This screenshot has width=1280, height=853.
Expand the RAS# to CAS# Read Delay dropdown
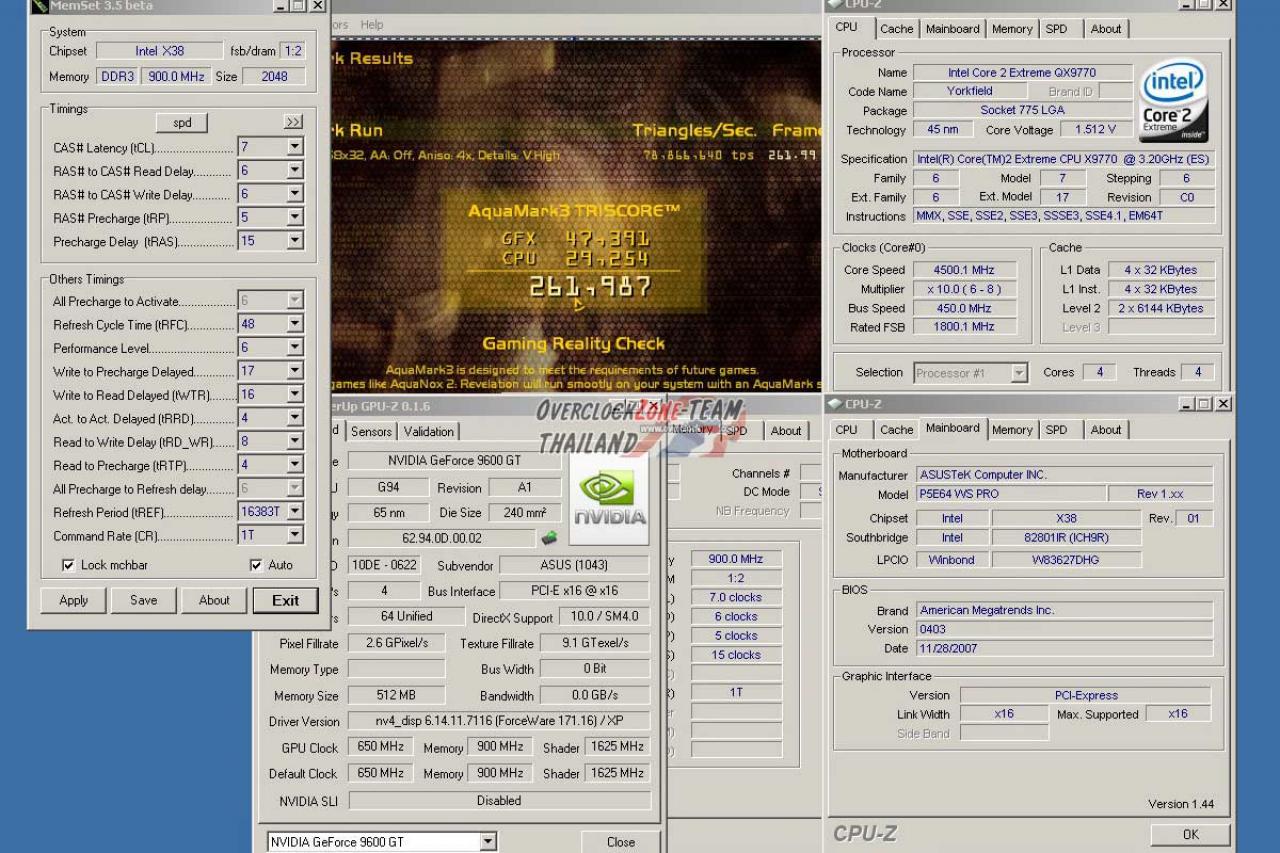[294, 171]
